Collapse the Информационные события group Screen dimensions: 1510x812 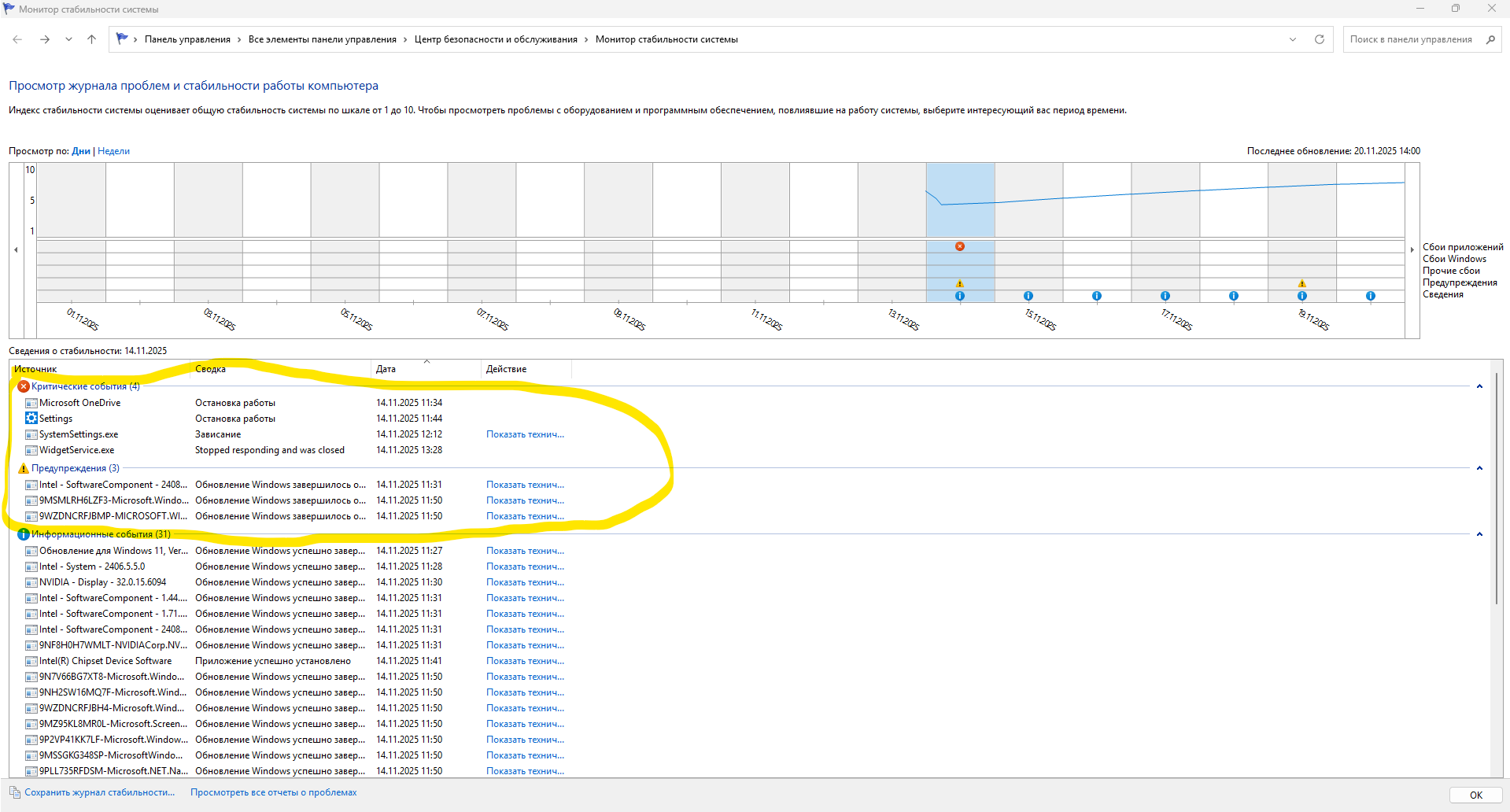point(1479,534)
